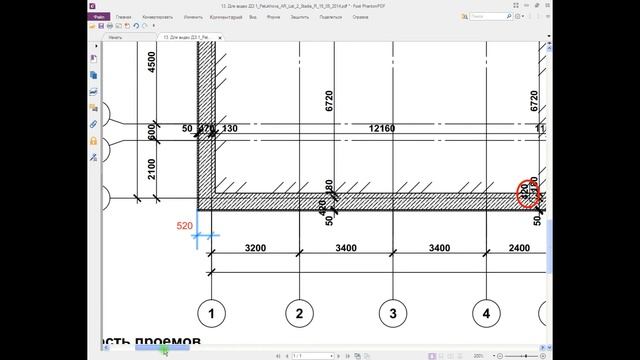This screenshot has height=360, width=640.
Task: Expand the left navigation panel arrow
Action: (x=96, y=46)
